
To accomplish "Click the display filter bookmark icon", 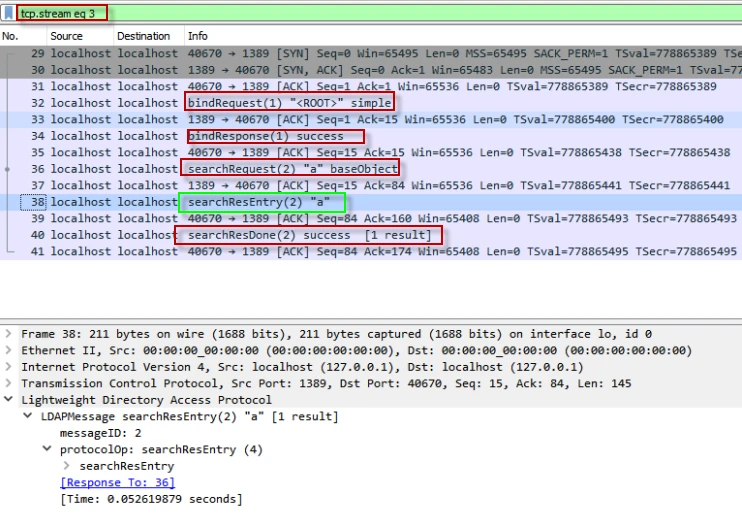I will 9,14.
